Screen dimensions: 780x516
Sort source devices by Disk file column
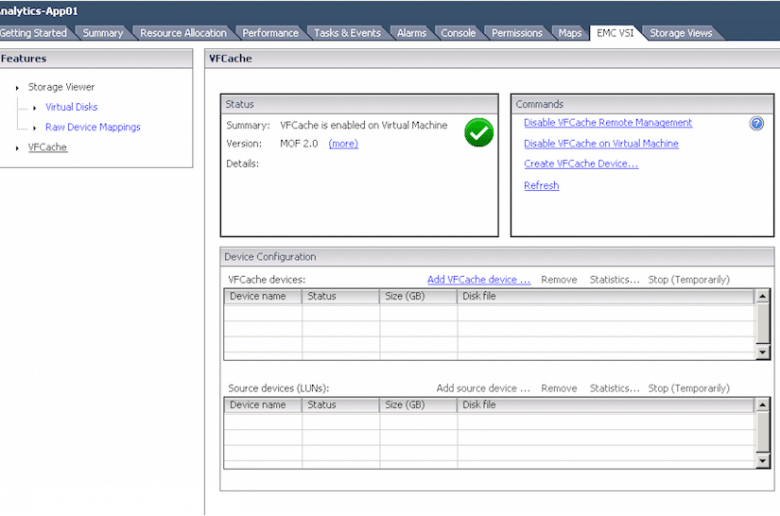[605, 405]
